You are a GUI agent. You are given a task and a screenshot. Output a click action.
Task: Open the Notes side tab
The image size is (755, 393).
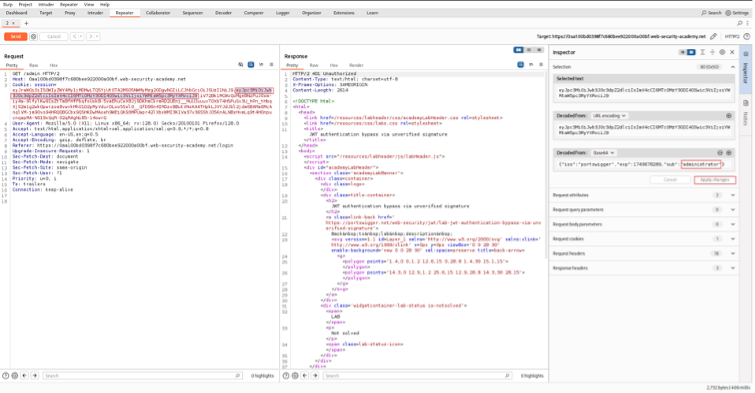pyautogui.click(x=746, y=113)
